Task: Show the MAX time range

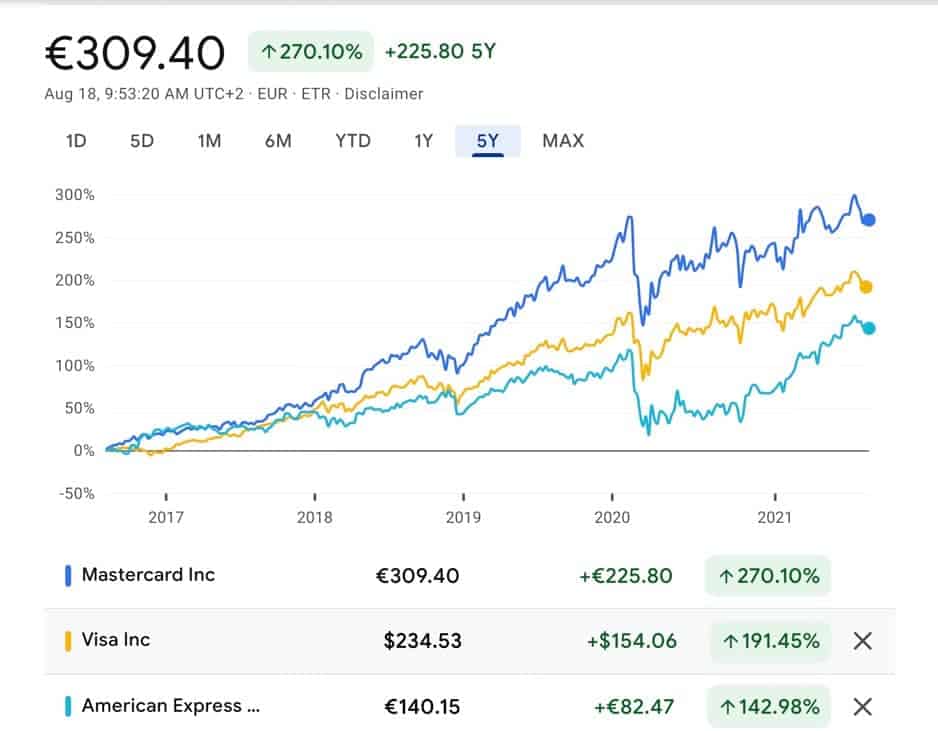Action: click(563, 141)
